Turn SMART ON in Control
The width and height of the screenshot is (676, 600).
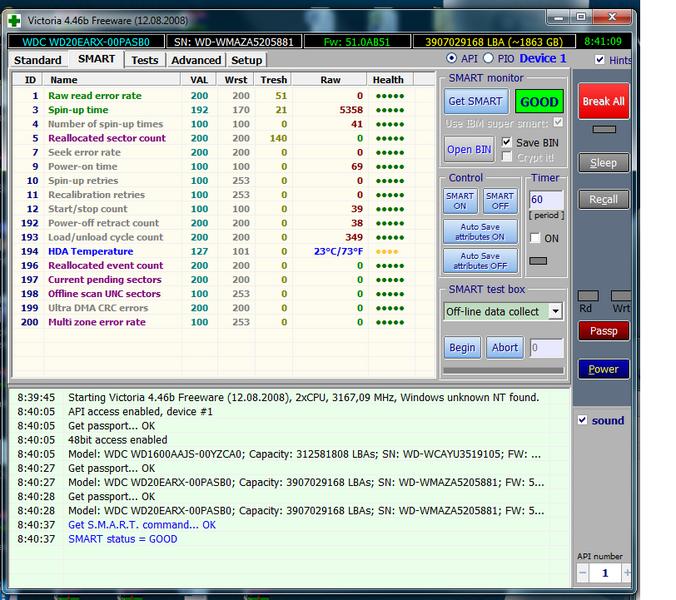(x=460, y=201)
